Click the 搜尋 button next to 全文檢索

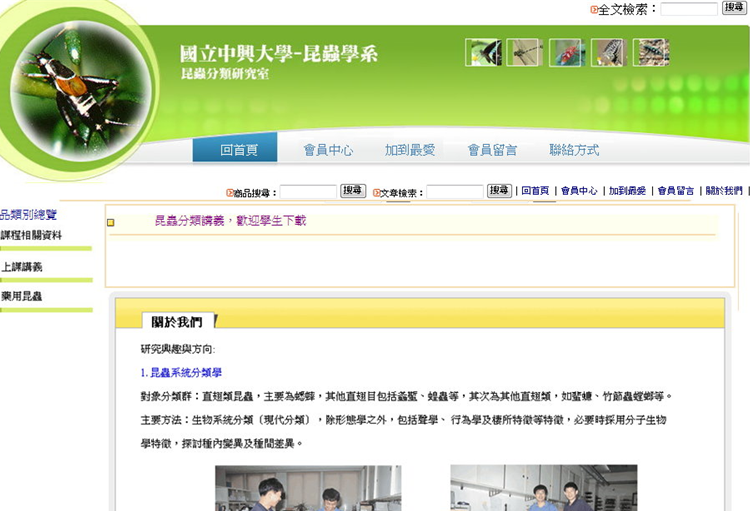(x=734, y=8)
